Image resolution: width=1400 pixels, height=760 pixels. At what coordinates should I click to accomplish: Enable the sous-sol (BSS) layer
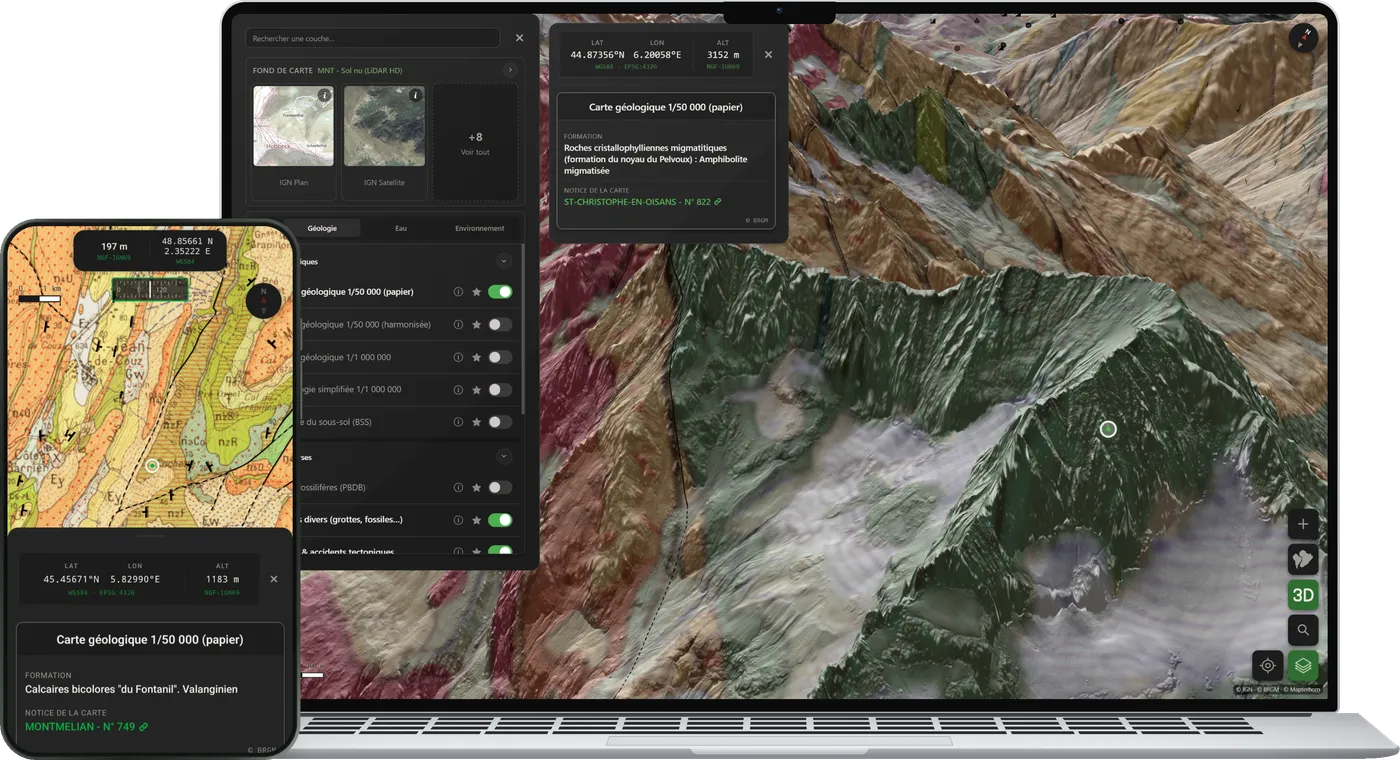(x=500, y=422)
